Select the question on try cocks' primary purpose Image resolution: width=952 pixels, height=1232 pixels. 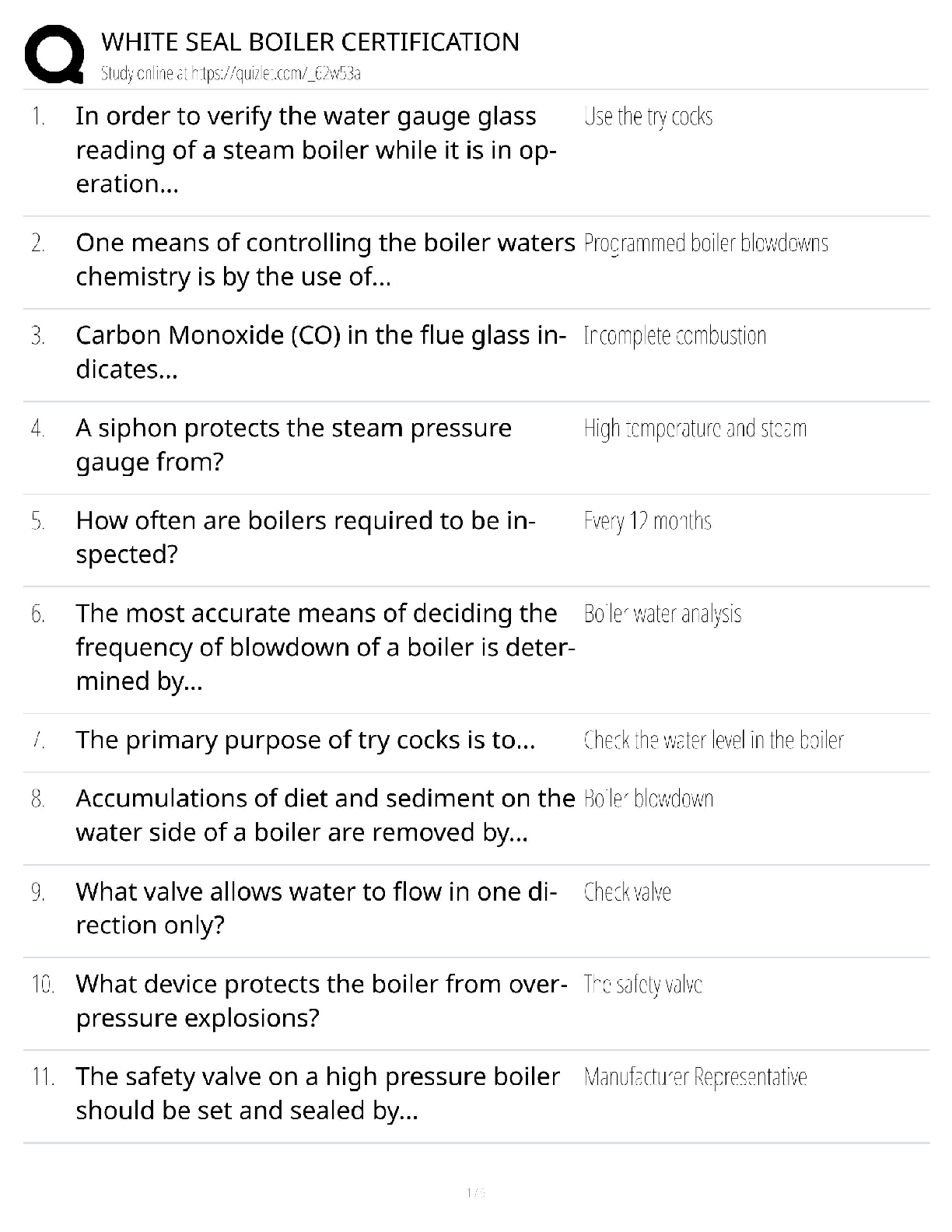(305, 740)
